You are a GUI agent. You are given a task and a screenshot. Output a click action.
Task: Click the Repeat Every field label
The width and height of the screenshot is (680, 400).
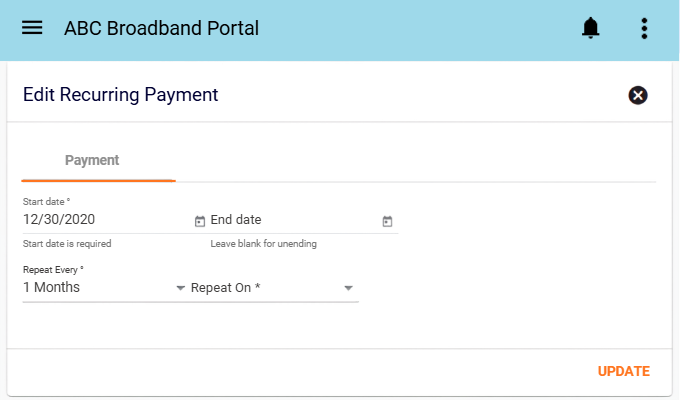click(x=53, y=270)
